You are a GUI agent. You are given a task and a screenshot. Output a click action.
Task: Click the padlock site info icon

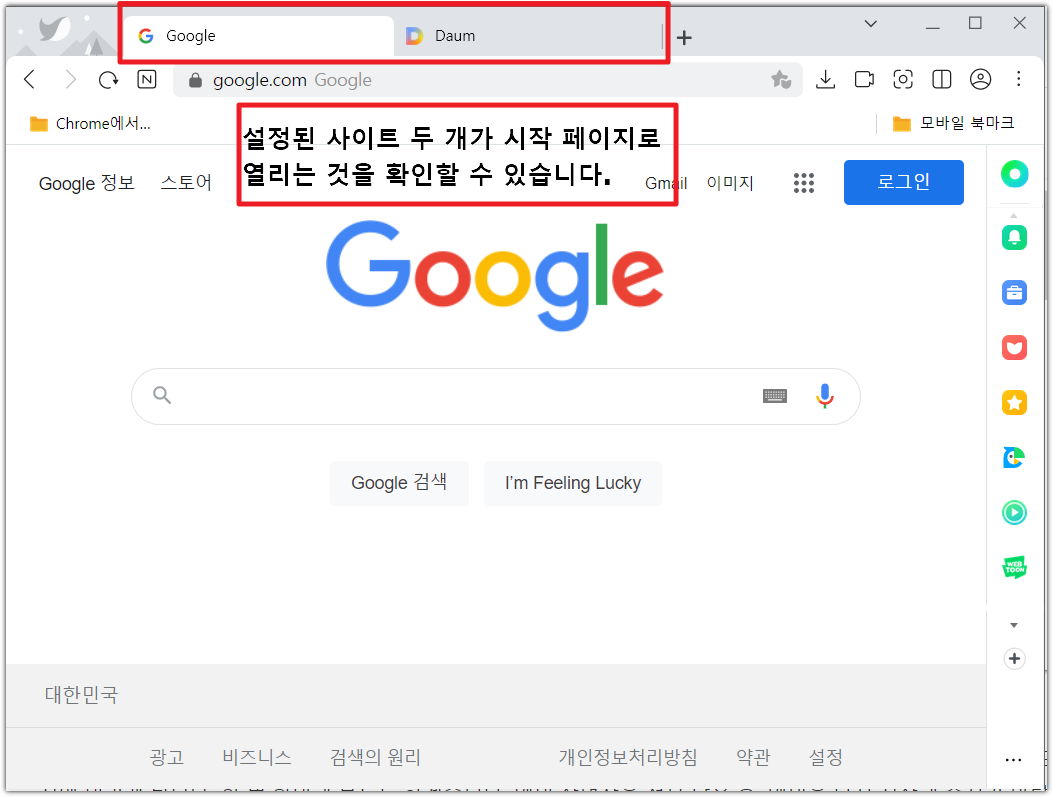[x=195, y=80]
